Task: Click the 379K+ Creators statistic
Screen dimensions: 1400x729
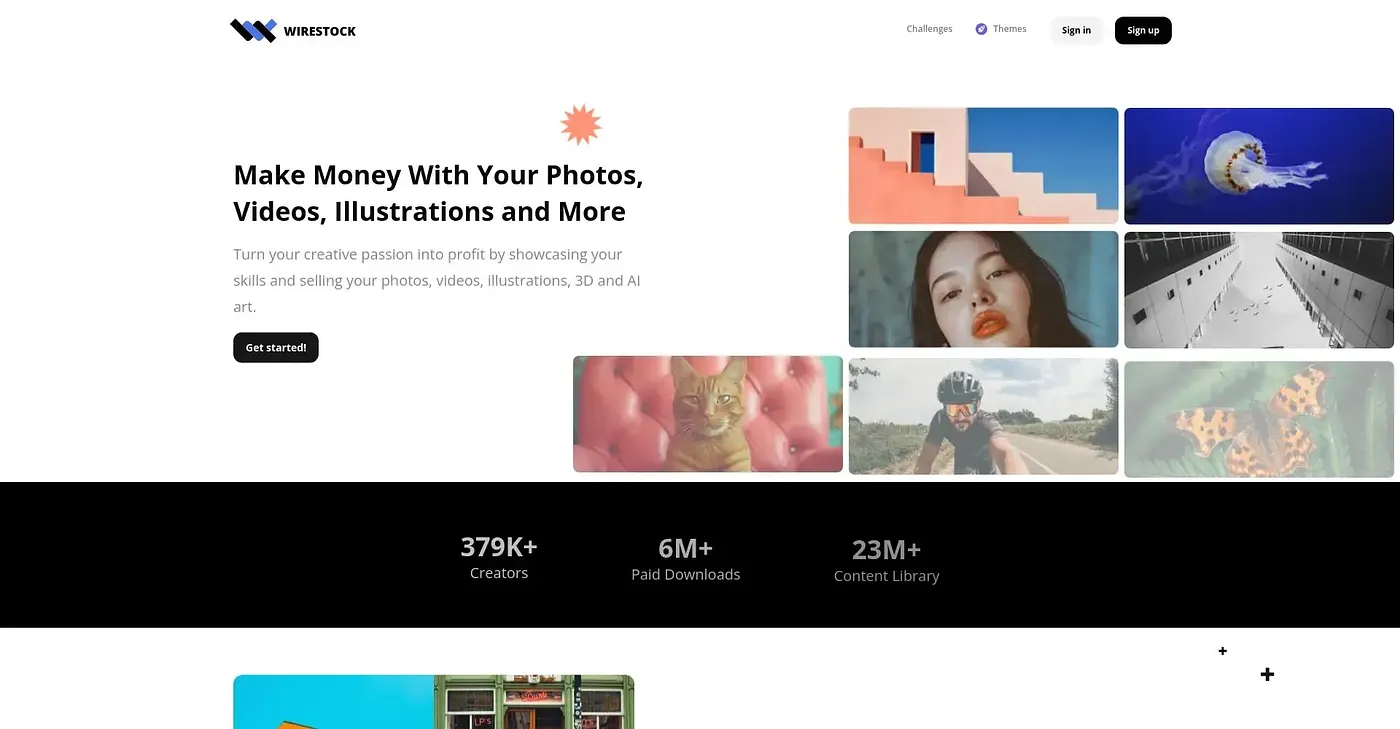Action: pos(499,557)
